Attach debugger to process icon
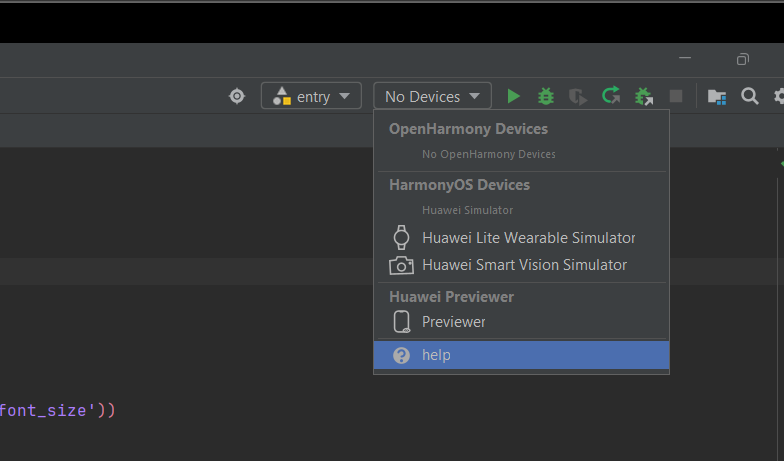784x461 pixels. [644, 96]
